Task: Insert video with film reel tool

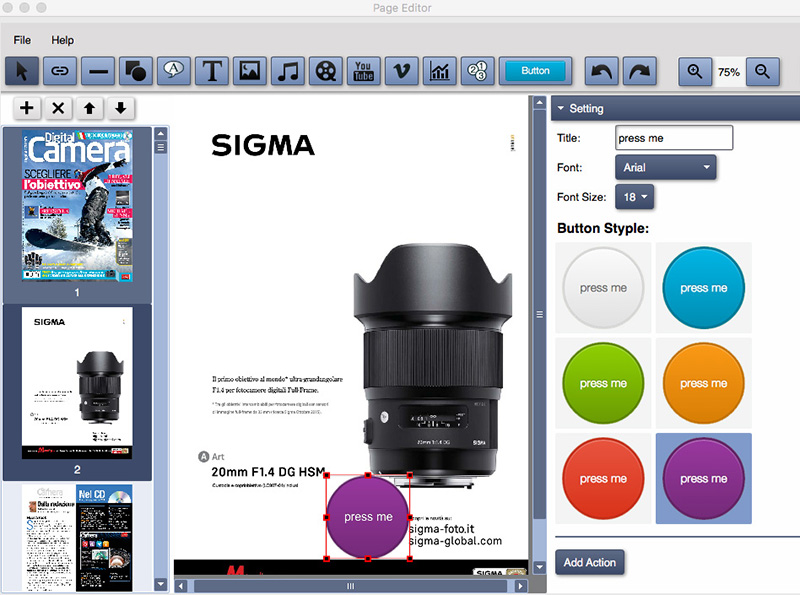Action: click(326, 71)
